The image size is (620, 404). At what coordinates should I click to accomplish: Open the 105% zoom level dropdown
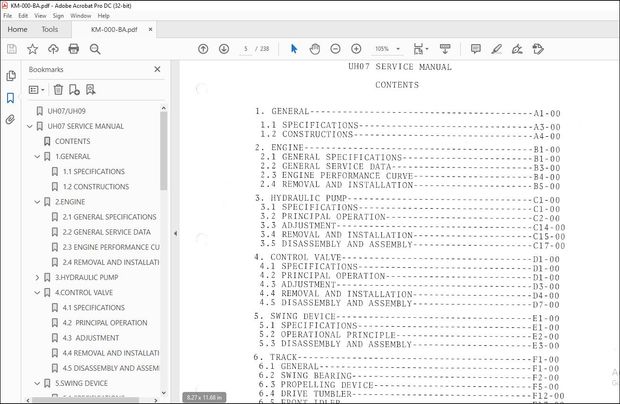click(x=386, y=48)
